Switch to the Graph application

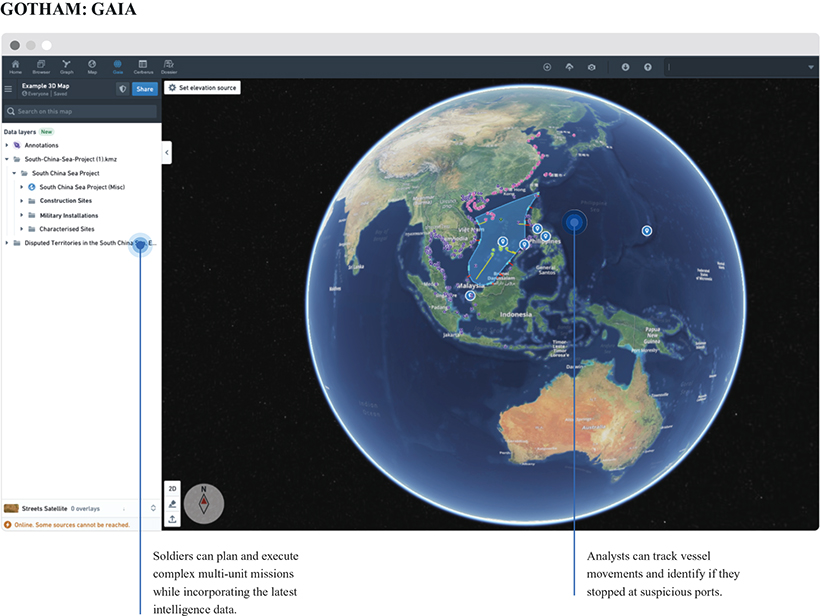click(x=66, y=66)
